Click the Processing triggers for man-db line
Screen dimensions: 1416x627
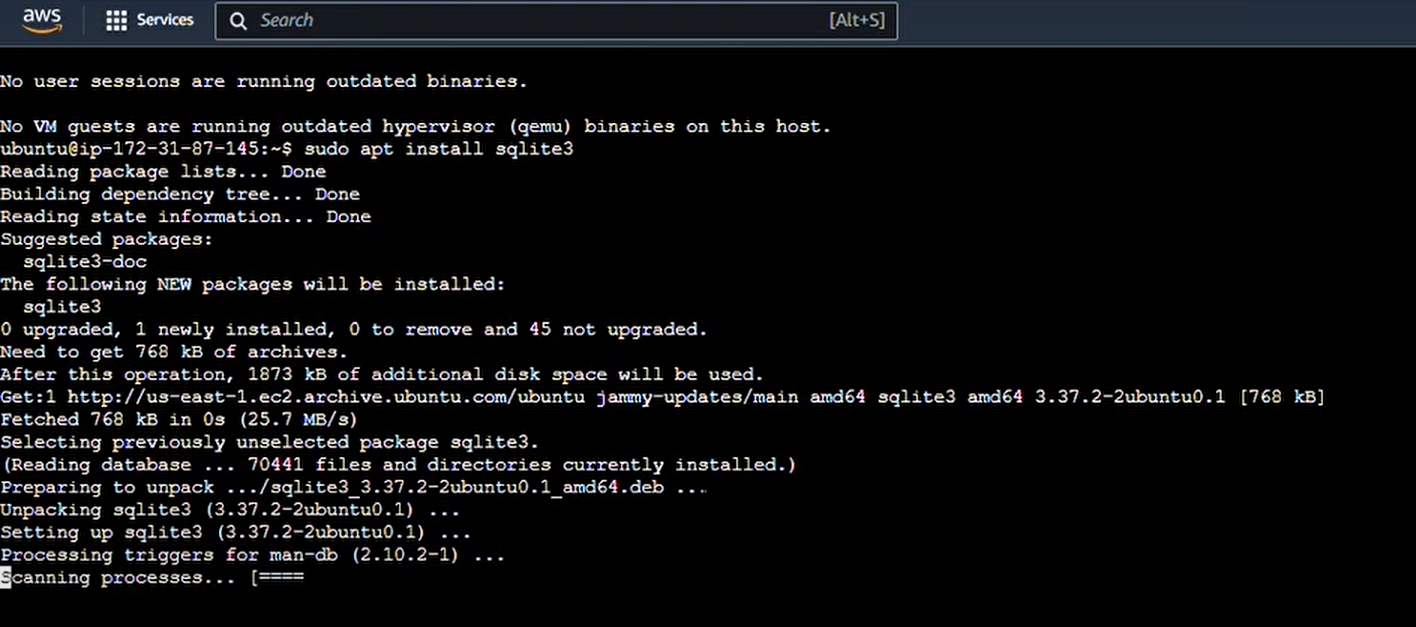click(x=252, y=555)
